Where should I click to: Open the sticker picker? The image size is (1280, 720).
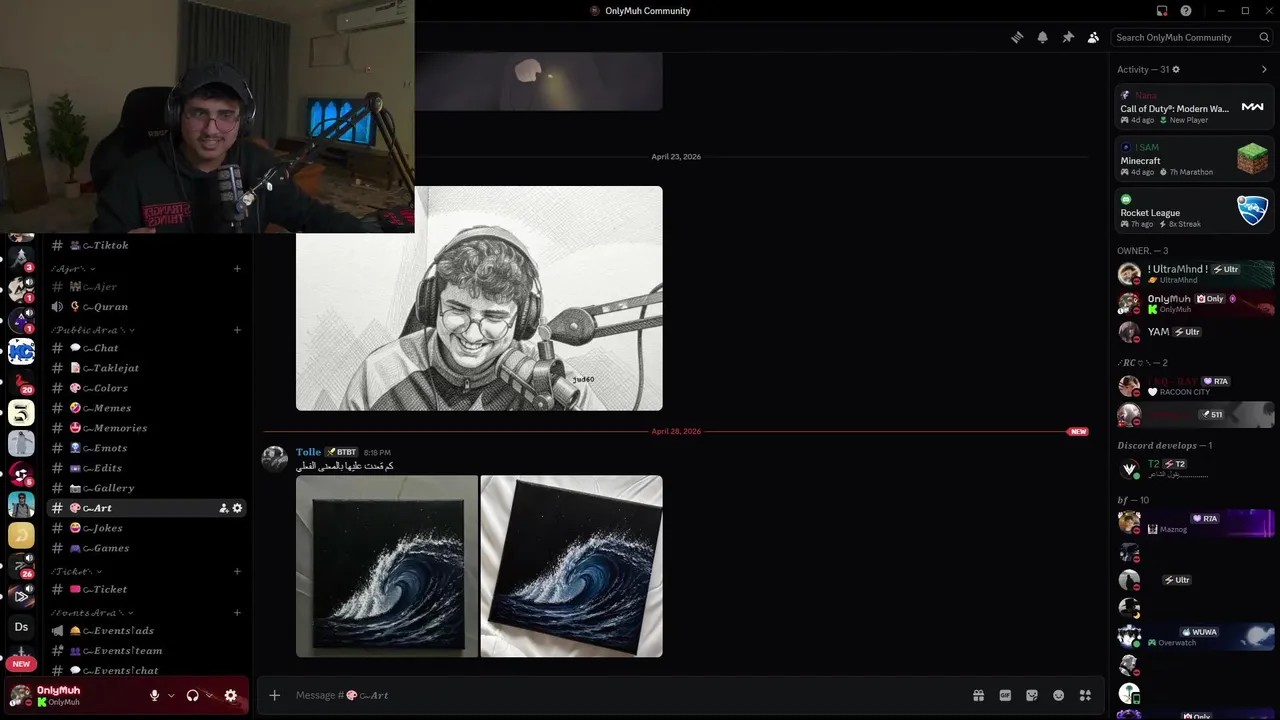point(1032,695)
